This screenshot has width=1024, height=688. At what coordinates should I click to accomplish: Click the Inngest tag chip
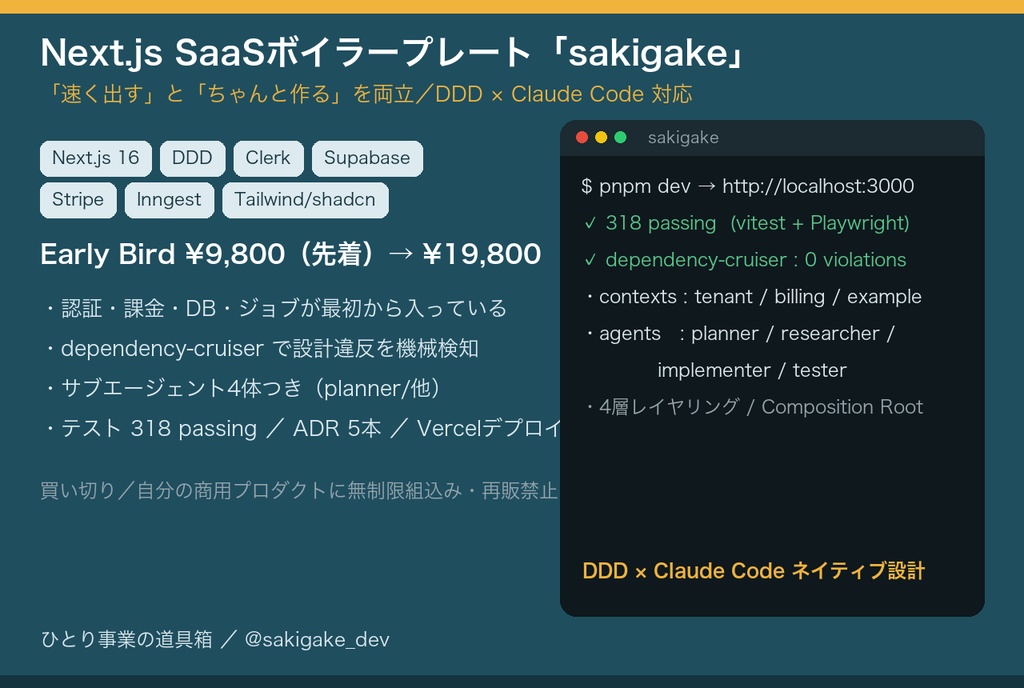(169, 200)
